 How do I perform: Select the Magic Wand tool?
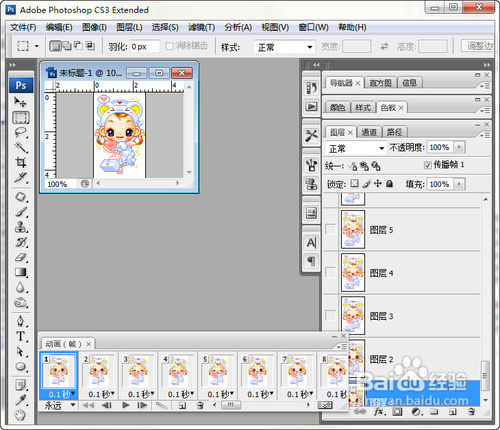[x=21, y=147]
